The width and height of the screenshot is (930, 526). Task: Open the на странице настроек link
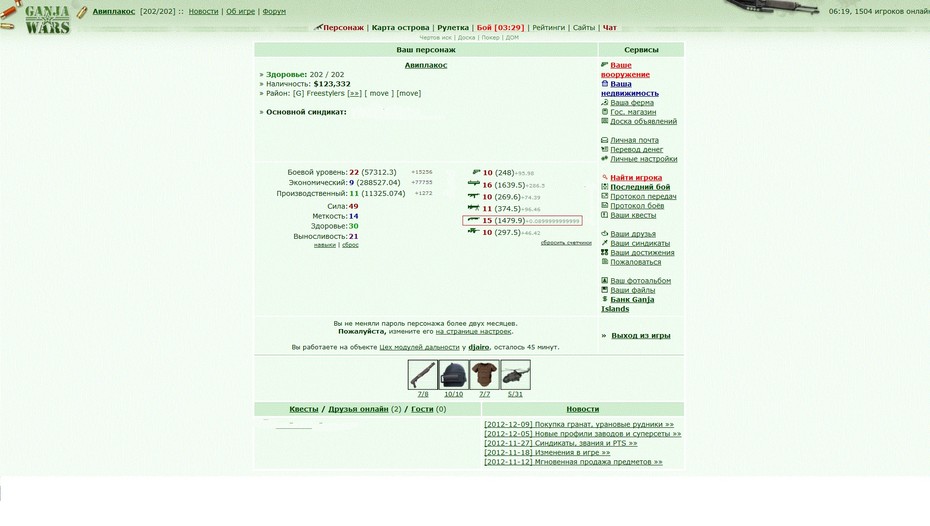(473, 331)
